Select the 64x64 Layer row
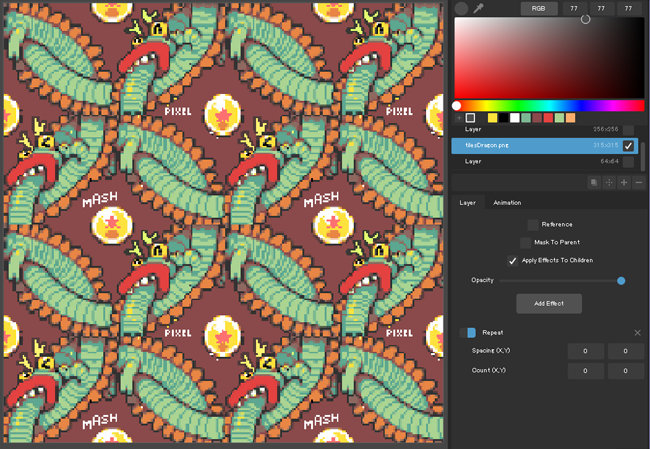This screenshot has height=449, width=650. pos(545,161)
